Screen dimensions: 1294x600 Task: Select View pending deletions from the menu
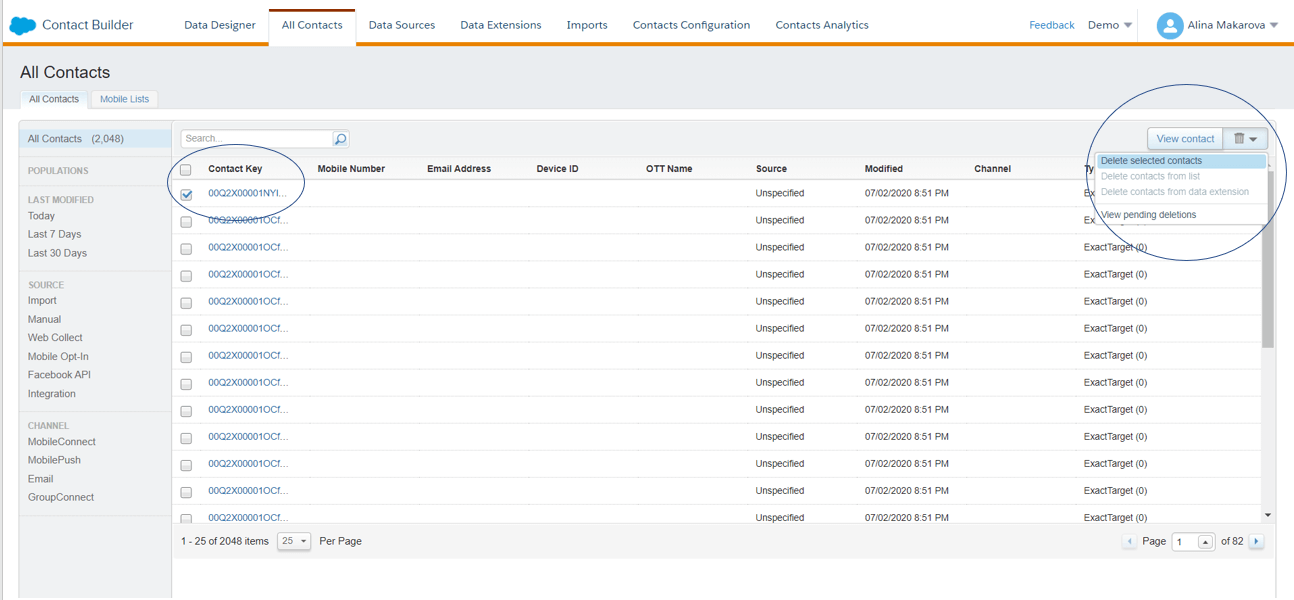pyautogui.click(x=1147, y=214)
